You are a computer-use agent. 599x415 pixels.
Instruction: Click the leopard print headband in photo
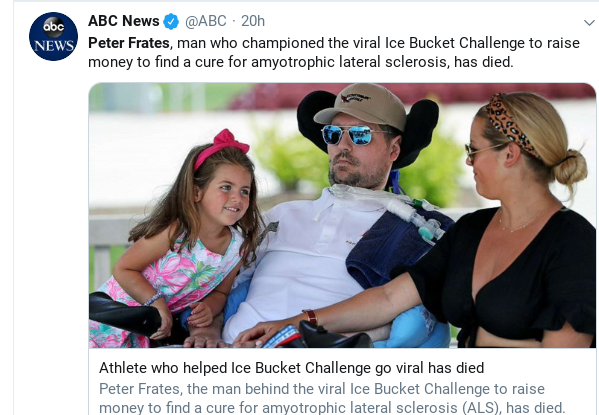[512, 126]
